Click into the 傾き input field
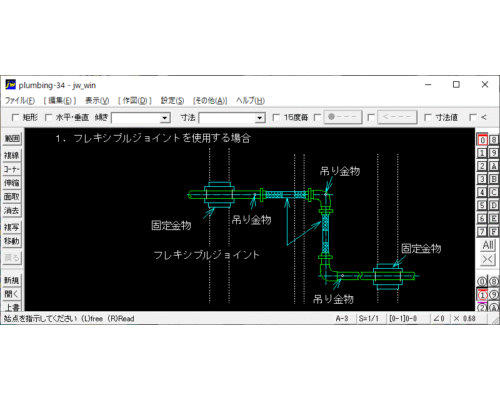Image resolution: width=500 pixels, height=400 pixels. click(136, 118)
